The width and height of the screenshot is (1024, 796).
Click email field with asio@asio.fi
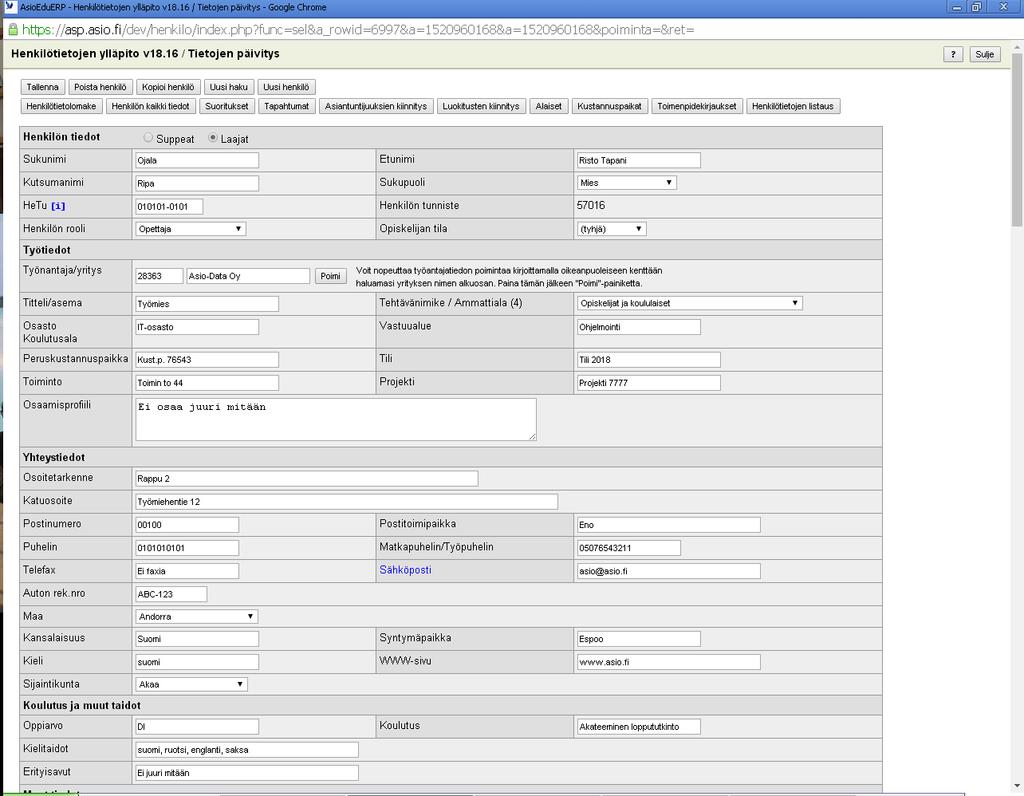(x=668, y=571)
